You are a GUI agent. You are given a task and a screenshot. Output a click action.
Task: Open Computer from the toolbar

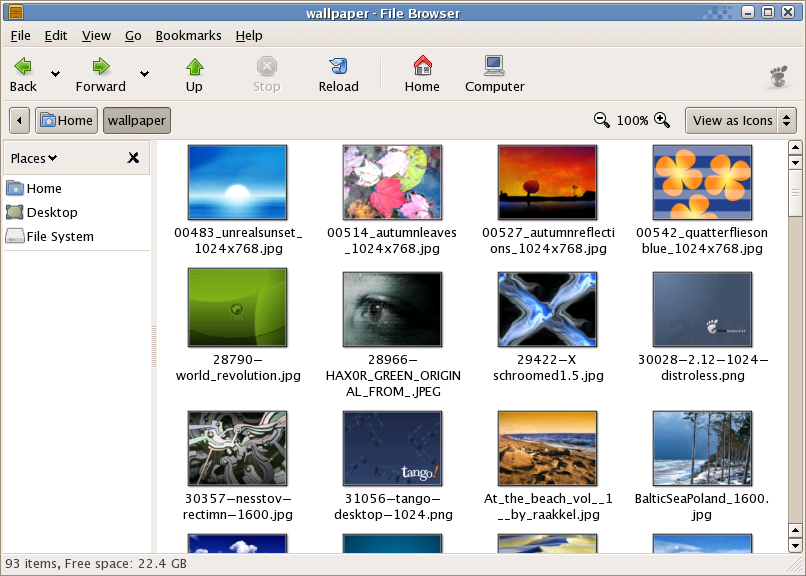point(494,75)
